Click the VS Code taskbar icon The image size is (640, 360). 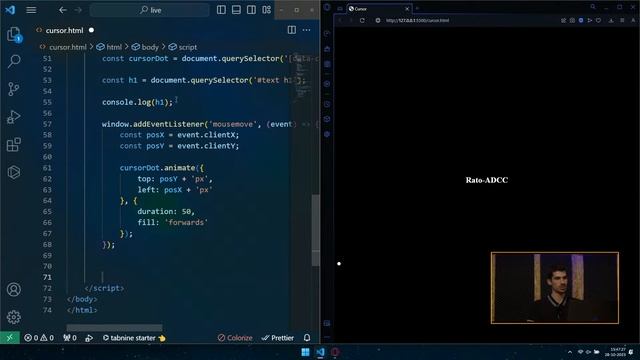[x=320, y=352]
